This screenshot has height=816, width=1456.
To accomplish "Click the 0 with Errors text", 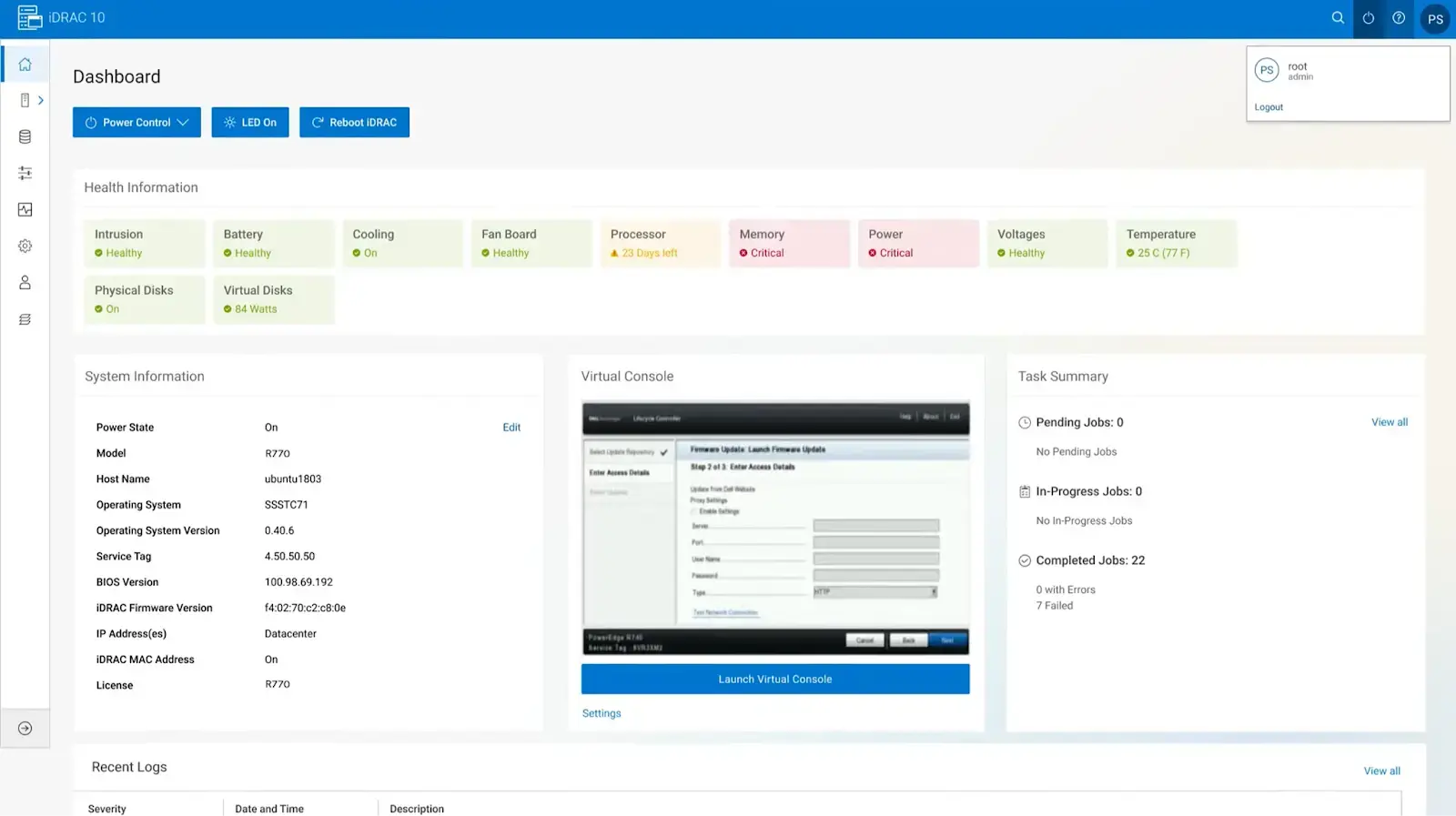I will tap(1066, 589).
